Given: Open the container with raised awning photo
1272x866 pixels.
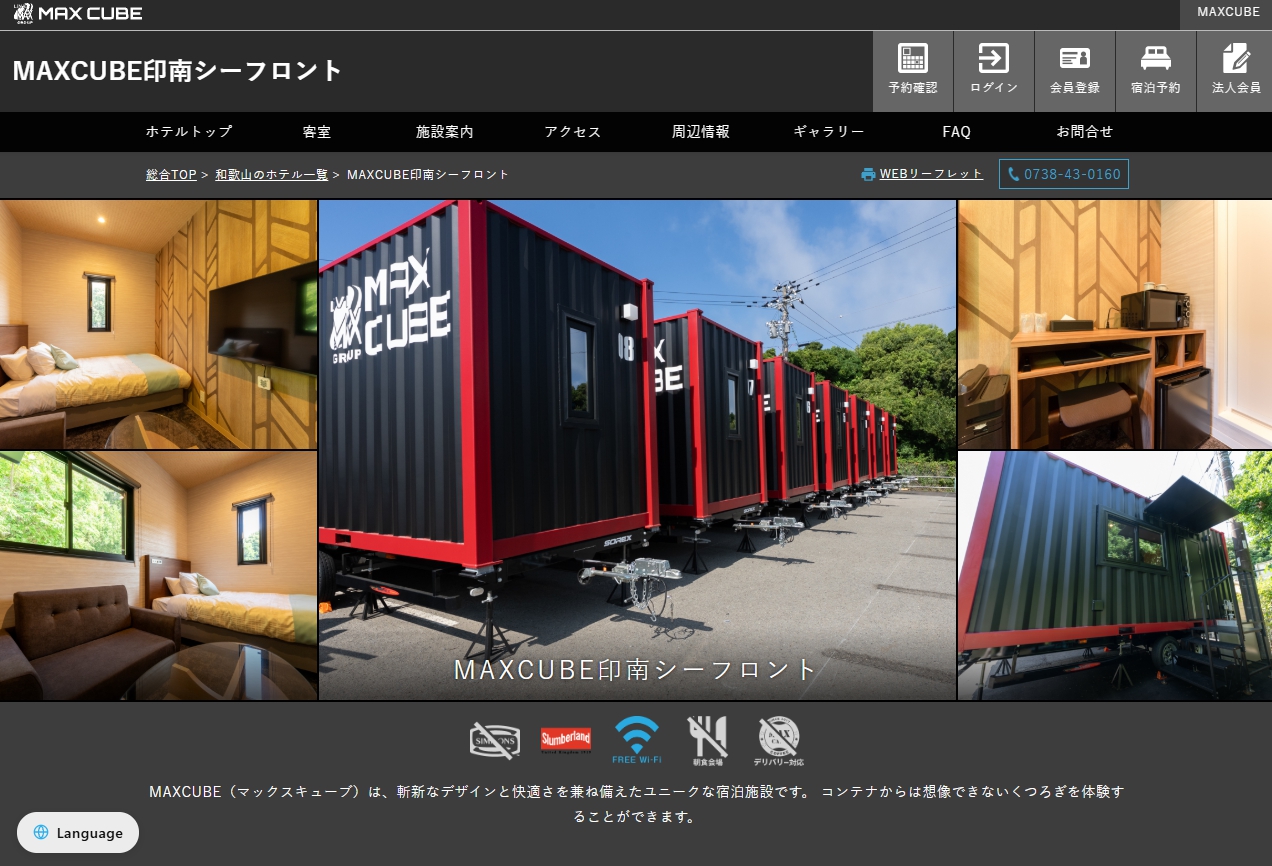Looking at the screenshot, I should (1115, 576).
